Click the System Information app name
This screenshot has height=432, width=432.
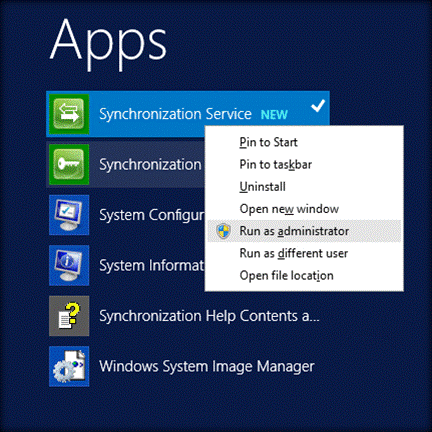coord(152,266)
